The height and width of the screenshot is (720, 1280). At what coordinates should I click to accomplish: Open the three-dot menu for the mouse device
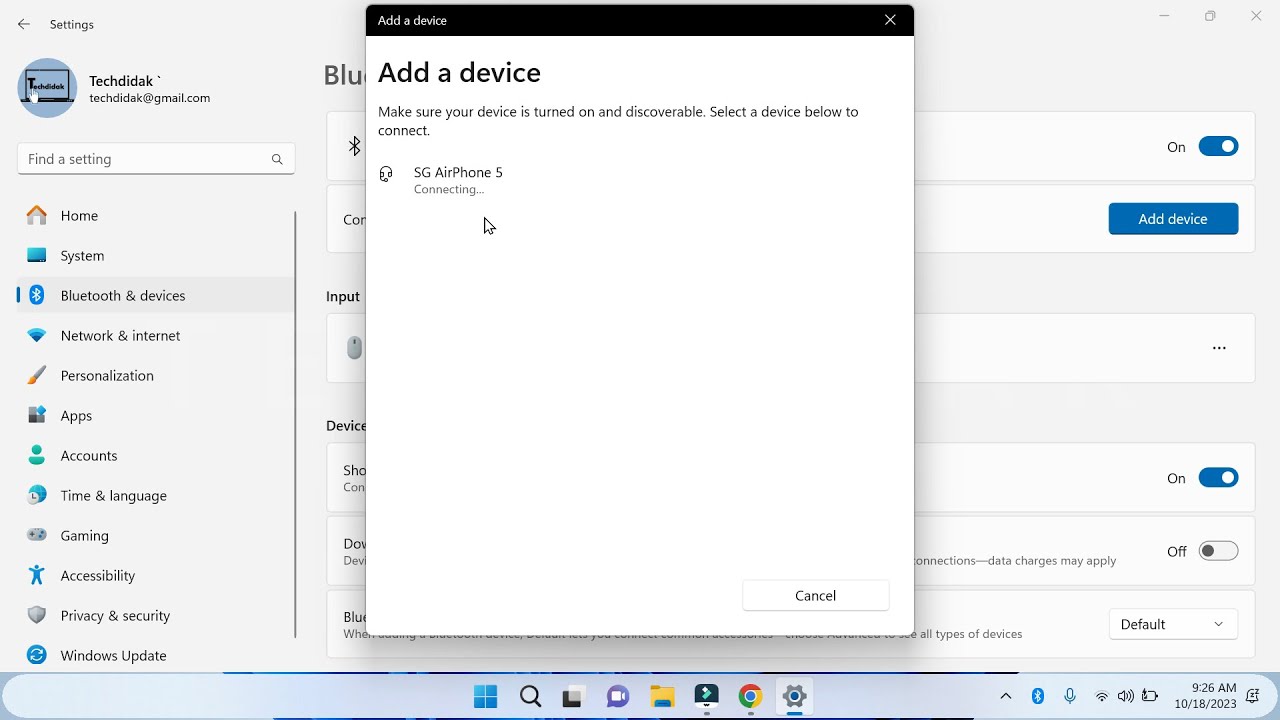click(x=1219, y=348)
